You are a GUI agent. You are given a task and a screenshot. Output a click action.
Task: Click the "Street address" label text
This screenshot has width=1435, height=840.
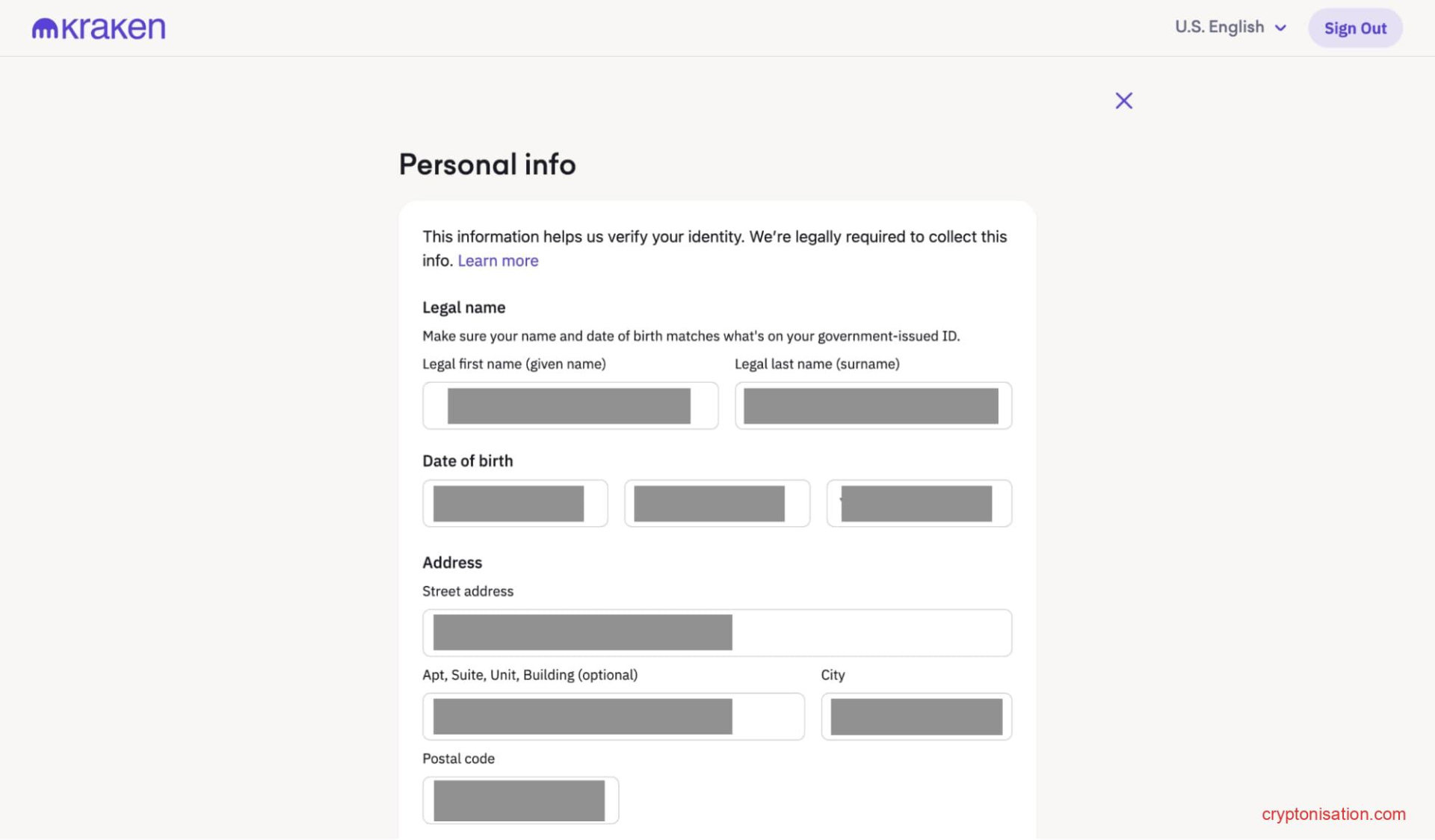click(x=468, y=591)
